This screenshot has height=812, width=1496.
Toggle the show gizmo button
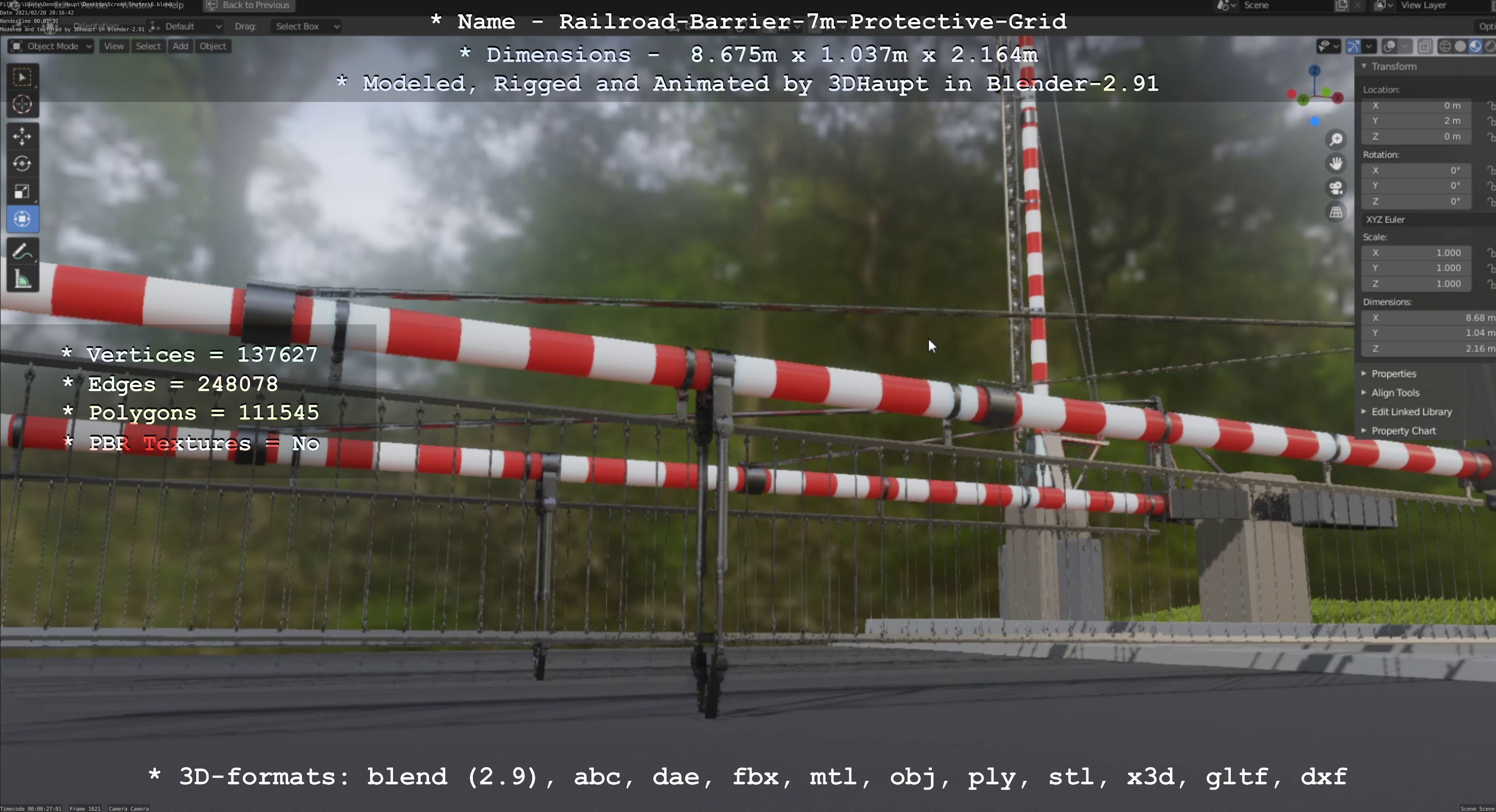(1353, 47)
